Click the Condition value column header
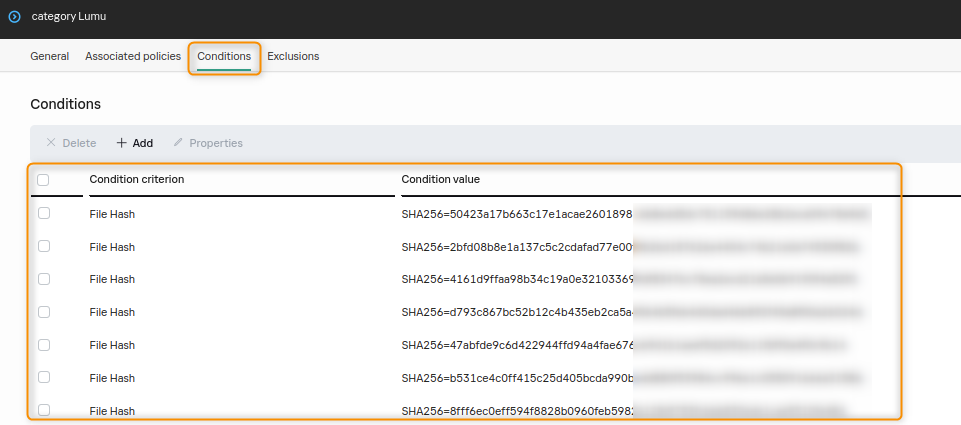Image resolution: width=961 pixels, height=425 pixels. click(x=440, y=179)
